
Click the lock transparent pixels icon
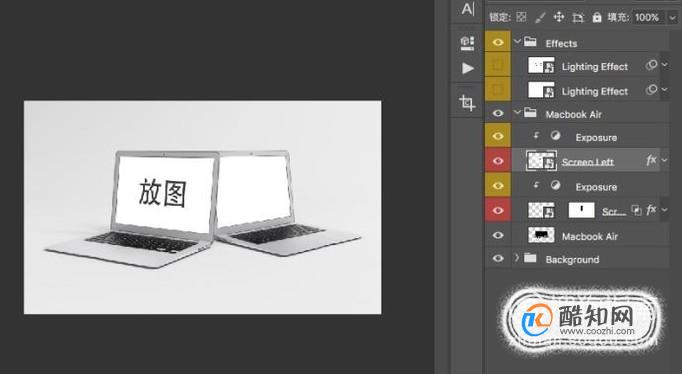[521, 17]
